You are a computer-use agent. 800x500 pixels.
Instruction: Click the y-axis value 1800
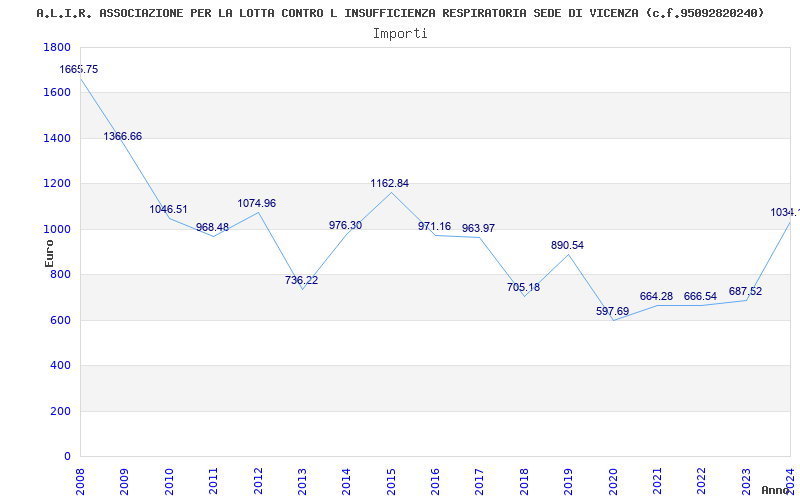click(x=57, y=47)
